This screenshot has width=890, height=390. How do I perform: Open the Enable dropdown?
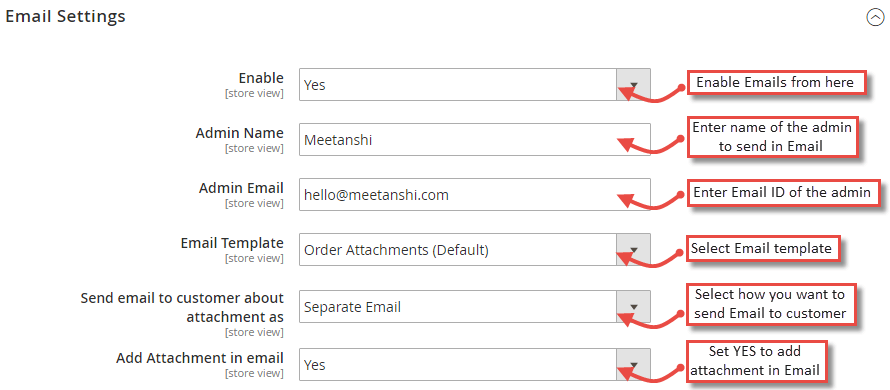tap(475, 85)
